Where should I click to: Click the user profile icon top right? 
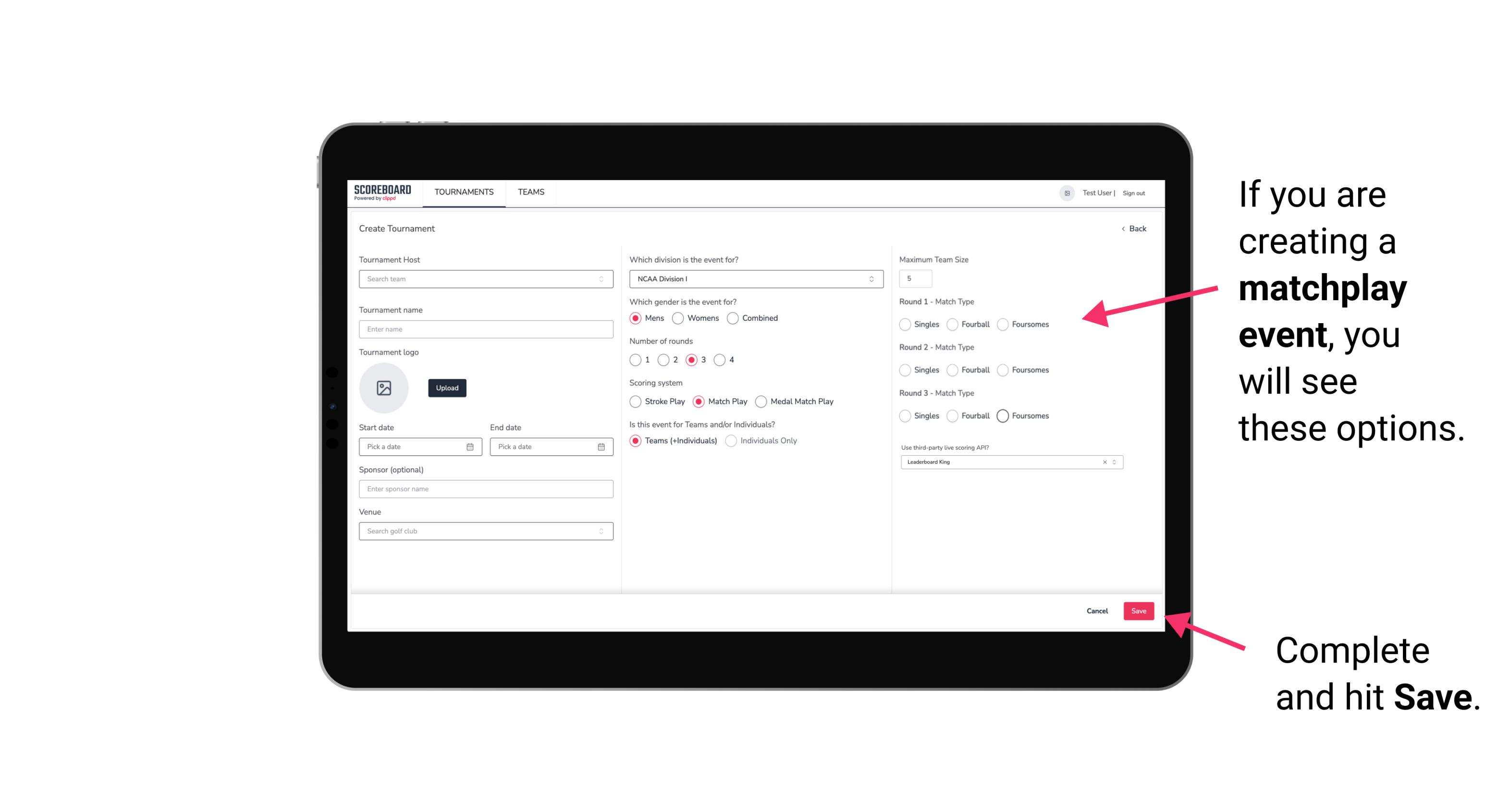(x=1065, y=192)
